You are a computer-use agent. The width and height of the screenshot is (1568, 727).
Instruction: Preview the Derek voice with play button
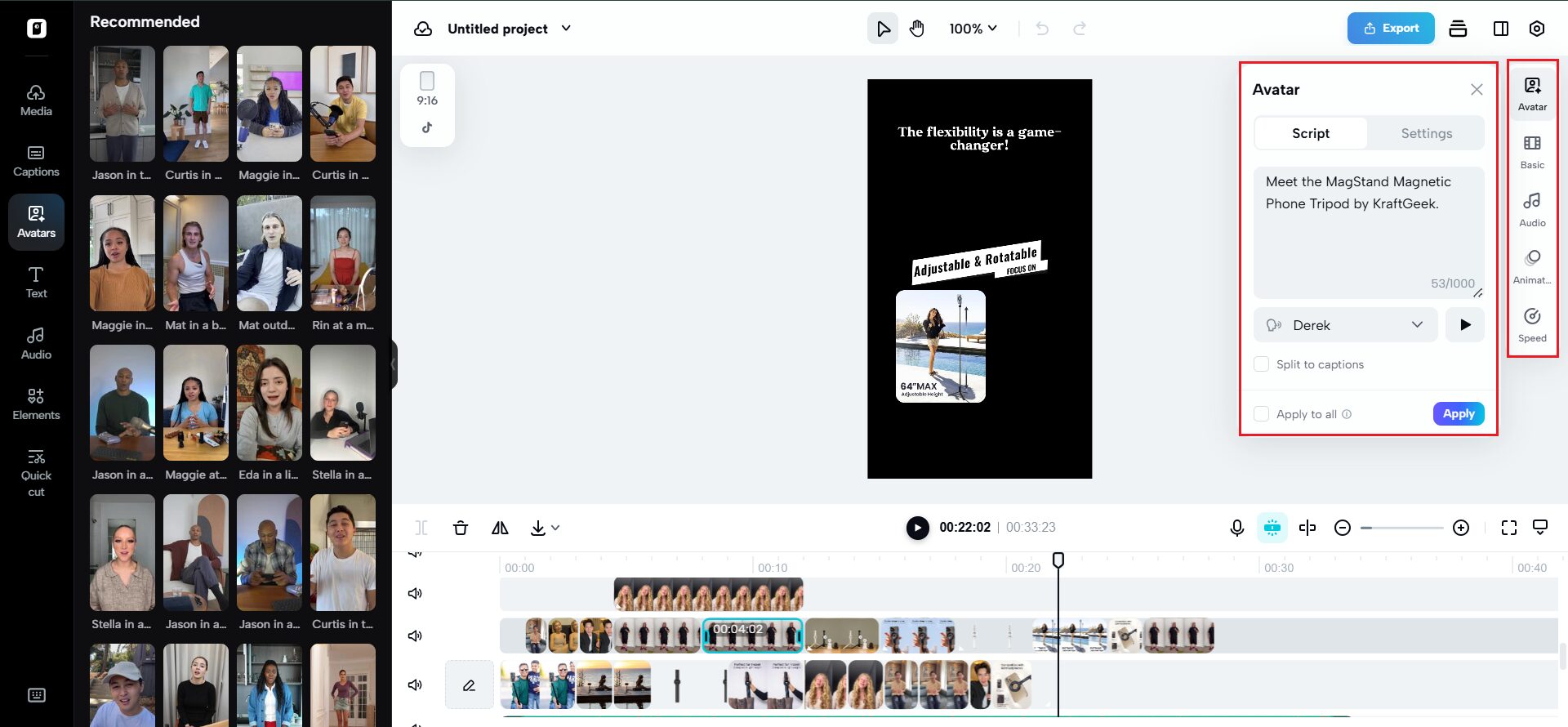point(1465,325)
